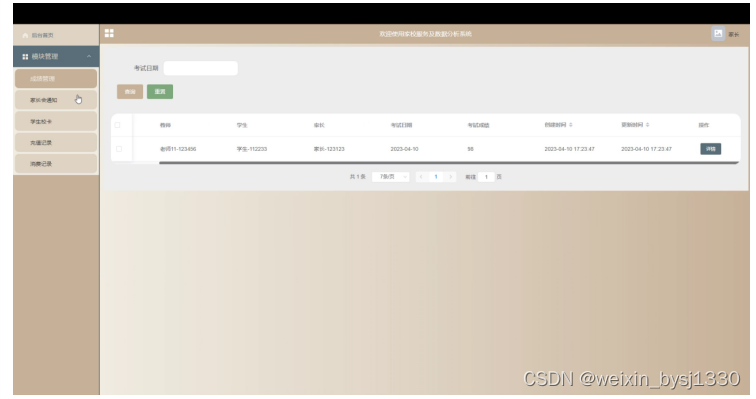Screen dimensions: 756x399
Task: Open the 7条/页 page size dropdown
Action: 391,177
